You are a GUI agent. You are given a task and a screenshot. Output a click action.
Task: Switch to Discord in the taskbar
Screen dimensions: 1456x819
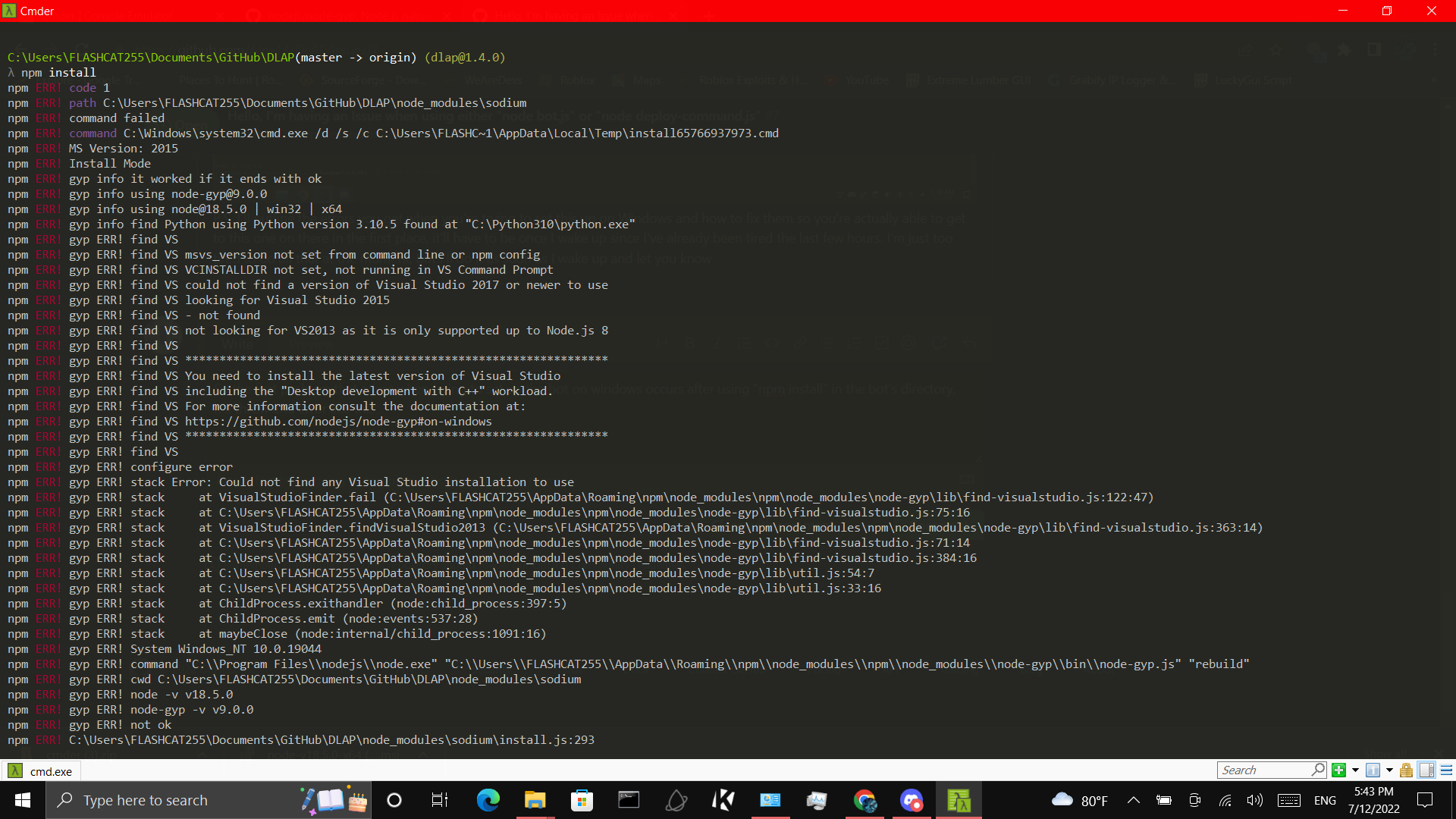(x=912, y=800)
